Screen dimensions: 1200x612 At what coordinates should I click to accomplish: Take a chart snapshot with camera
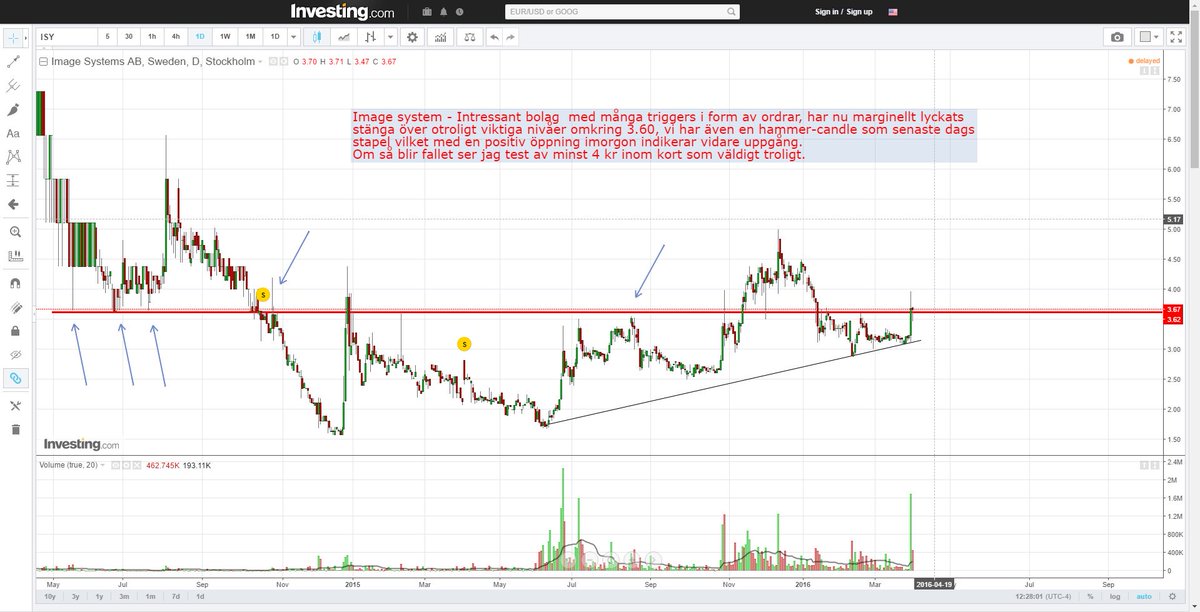click(x=1117, y=37)
